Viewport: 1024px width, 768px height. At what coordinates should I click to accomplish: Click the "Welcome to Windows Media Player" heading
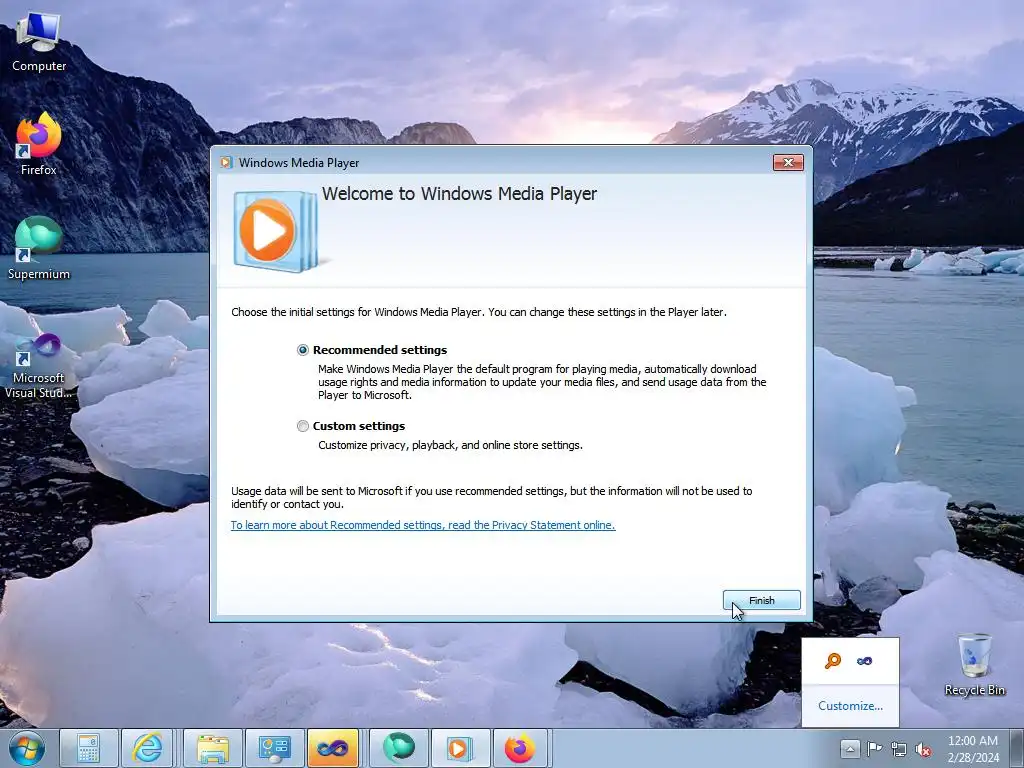point(459,194)
